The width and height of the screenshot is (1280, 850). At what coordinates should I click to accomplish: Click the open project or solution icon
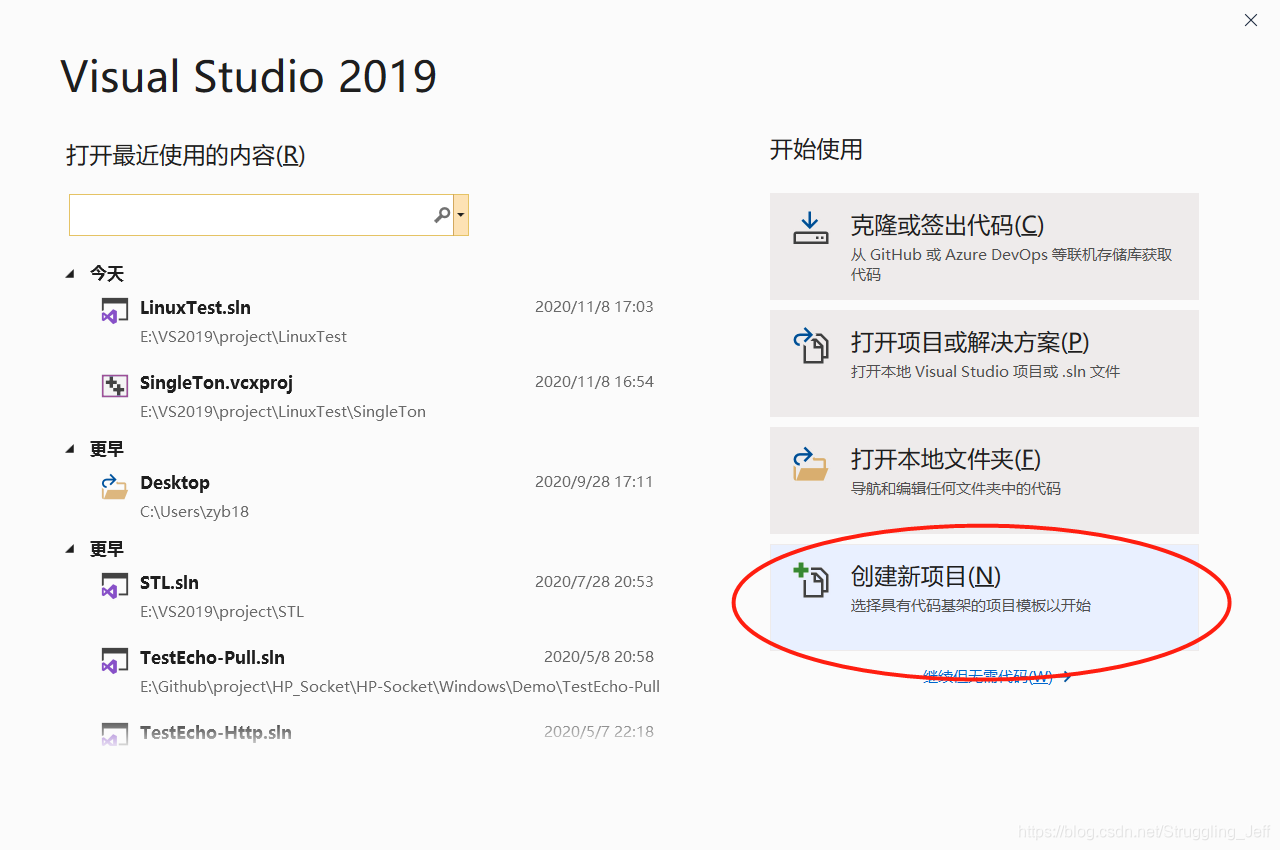[x=811, y=346]
